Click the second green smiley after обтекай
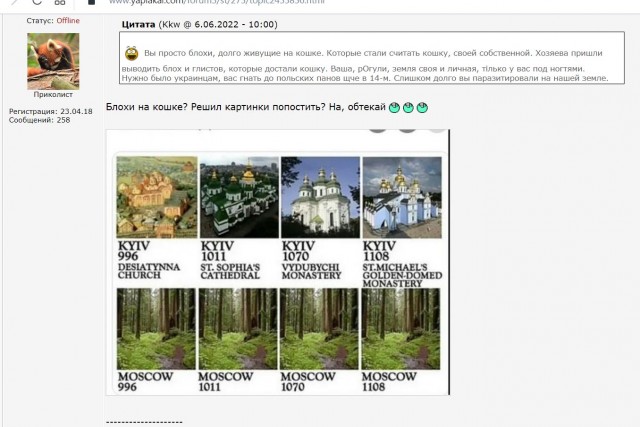The image size is (640, 427). (408, 108)
